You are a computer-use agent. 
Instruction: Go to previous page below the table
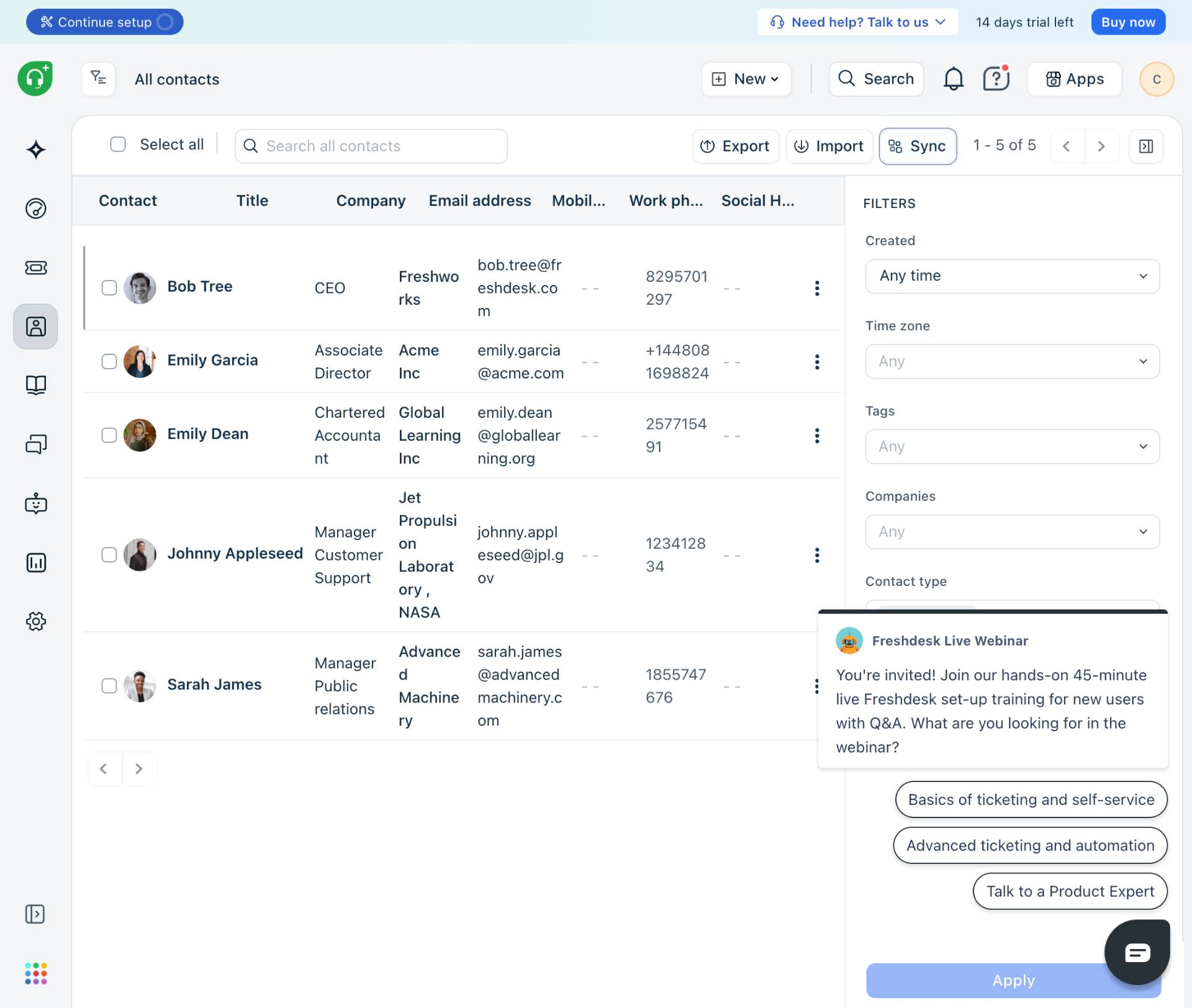(x=104, y=768)
